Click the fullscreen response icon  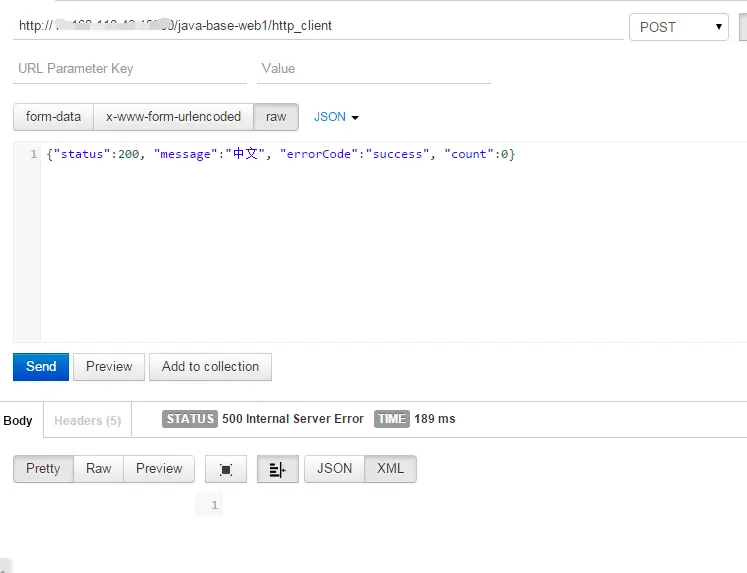coord(226,469)
